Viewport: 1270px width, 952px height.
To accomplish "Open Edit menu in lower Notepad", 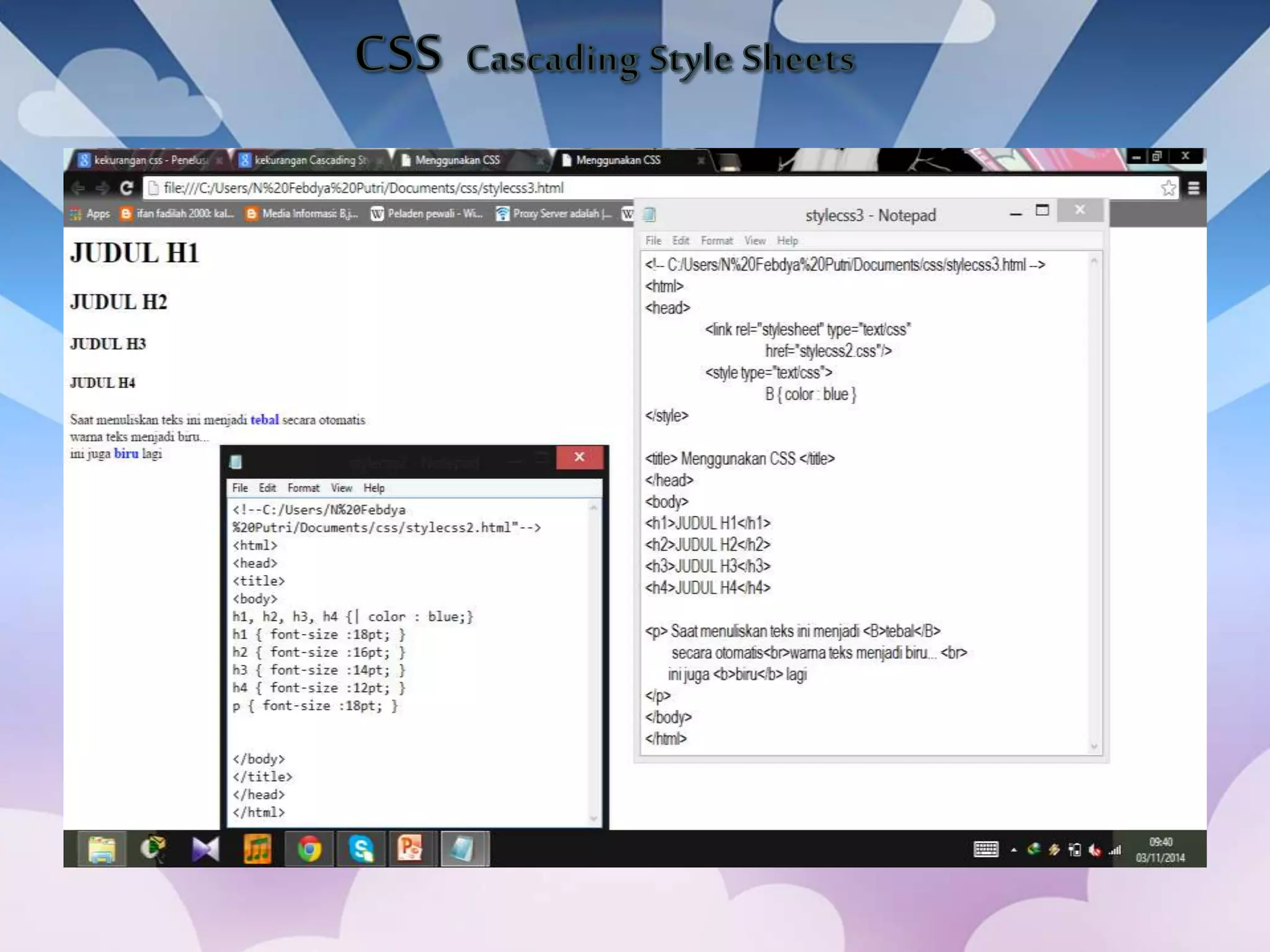I will pos(267,488).
